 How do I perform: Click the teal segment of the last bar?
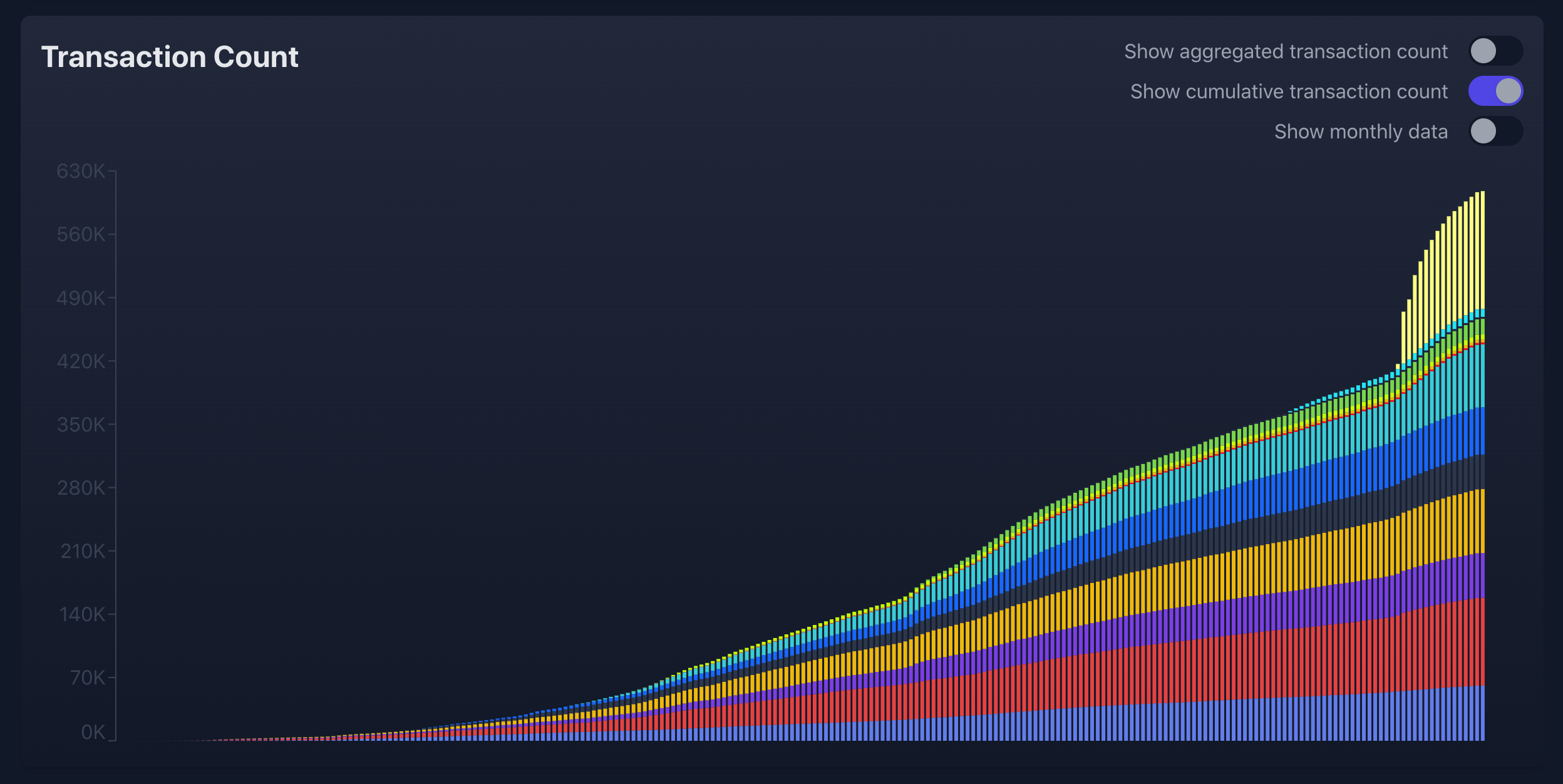[x=1482, y=376]
